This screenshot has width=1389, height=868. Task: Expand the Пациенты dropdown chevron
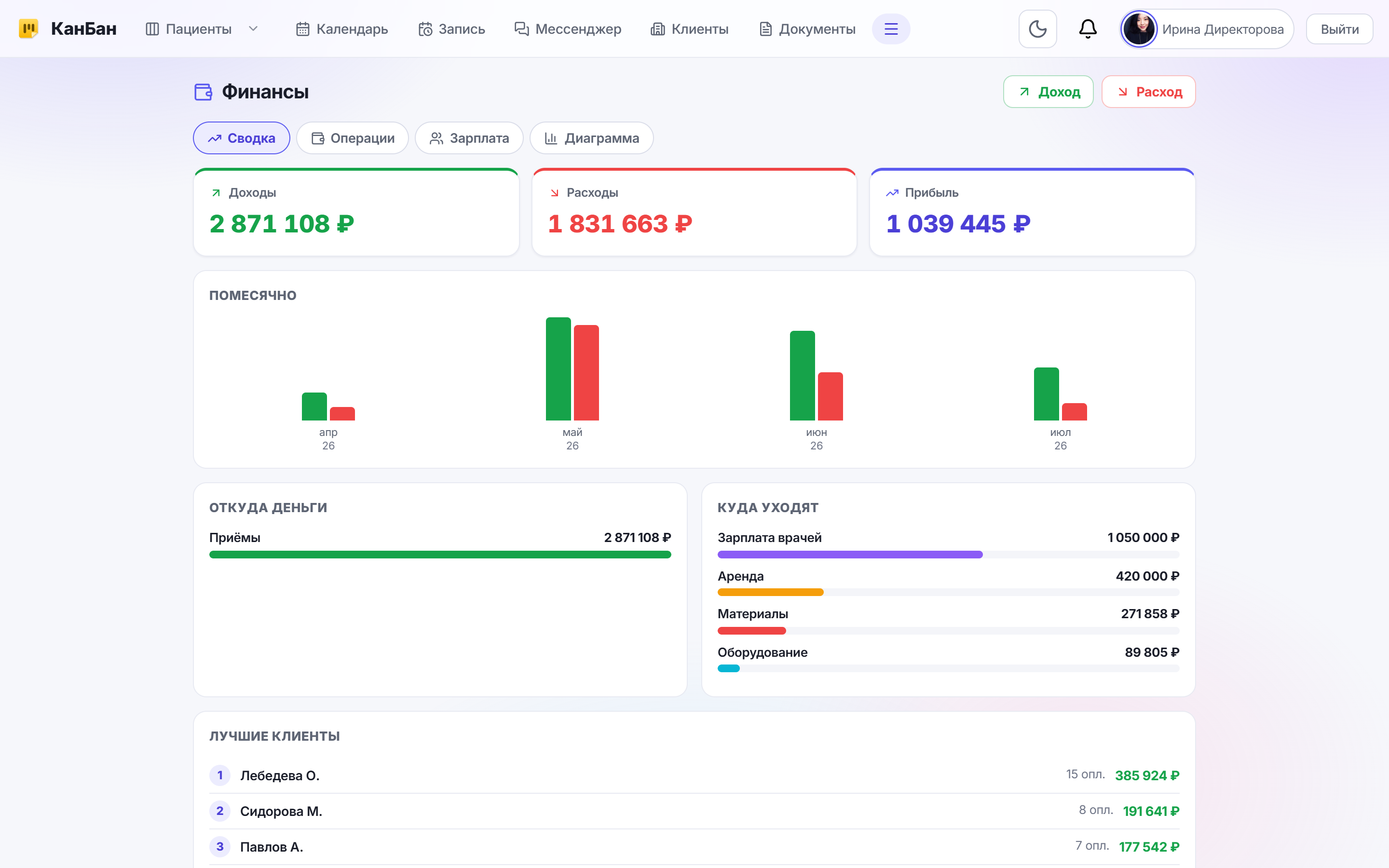pyautogui.click(x=253, y=29)
